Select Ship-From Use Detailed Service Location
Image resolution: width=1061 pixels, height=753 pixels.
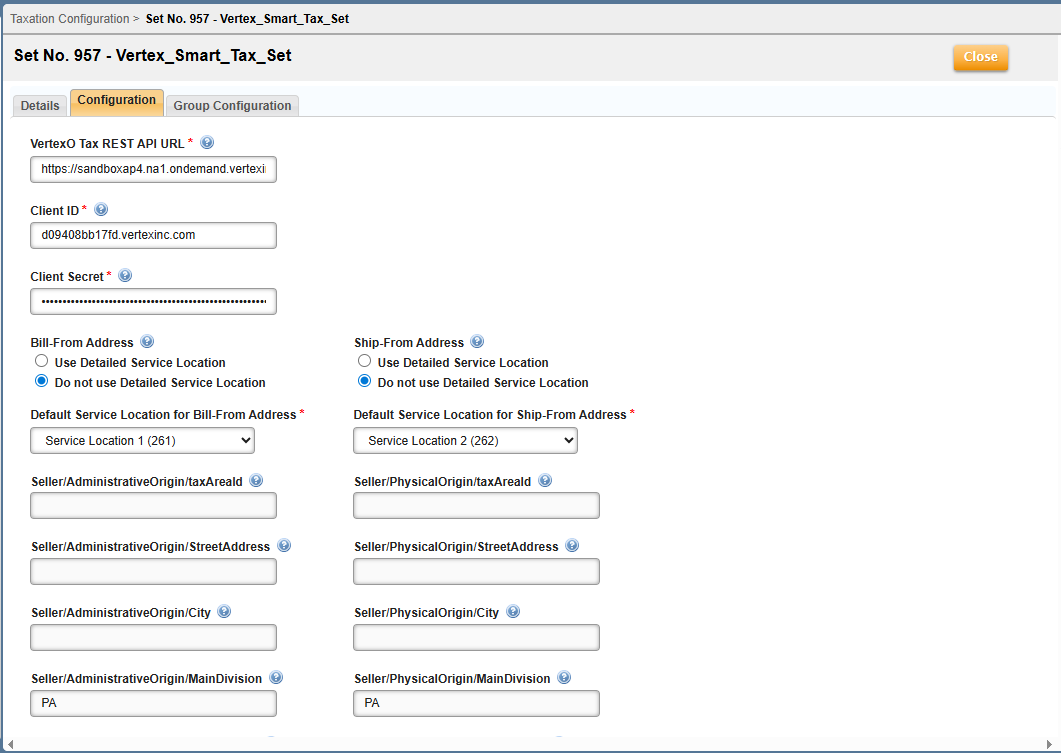click(x=365, y=361)
